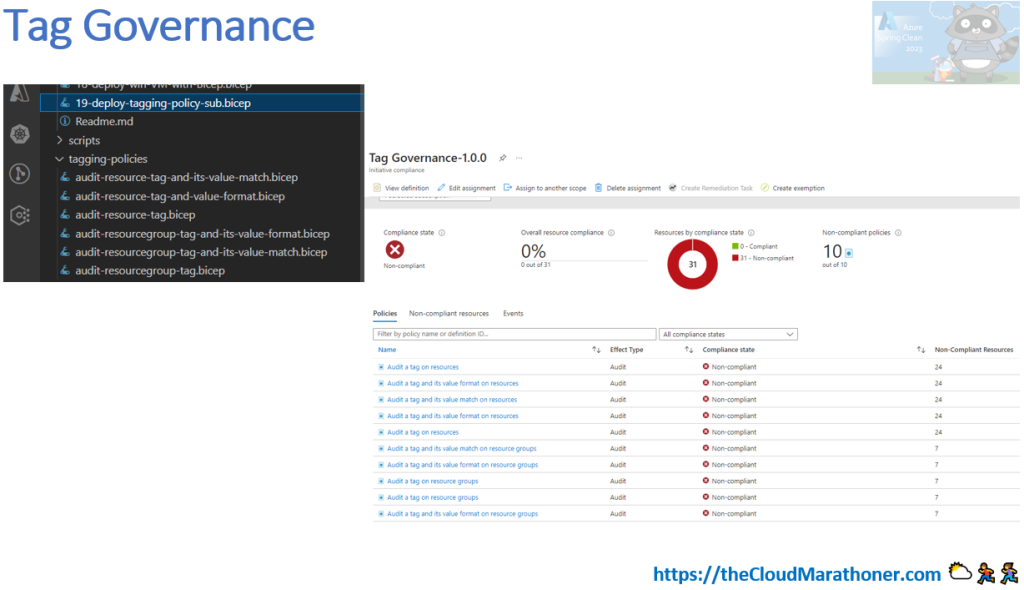Open more options ellipsis beside title
Viewport: 1024px width, 590px height.
click(x=519, y=158)
